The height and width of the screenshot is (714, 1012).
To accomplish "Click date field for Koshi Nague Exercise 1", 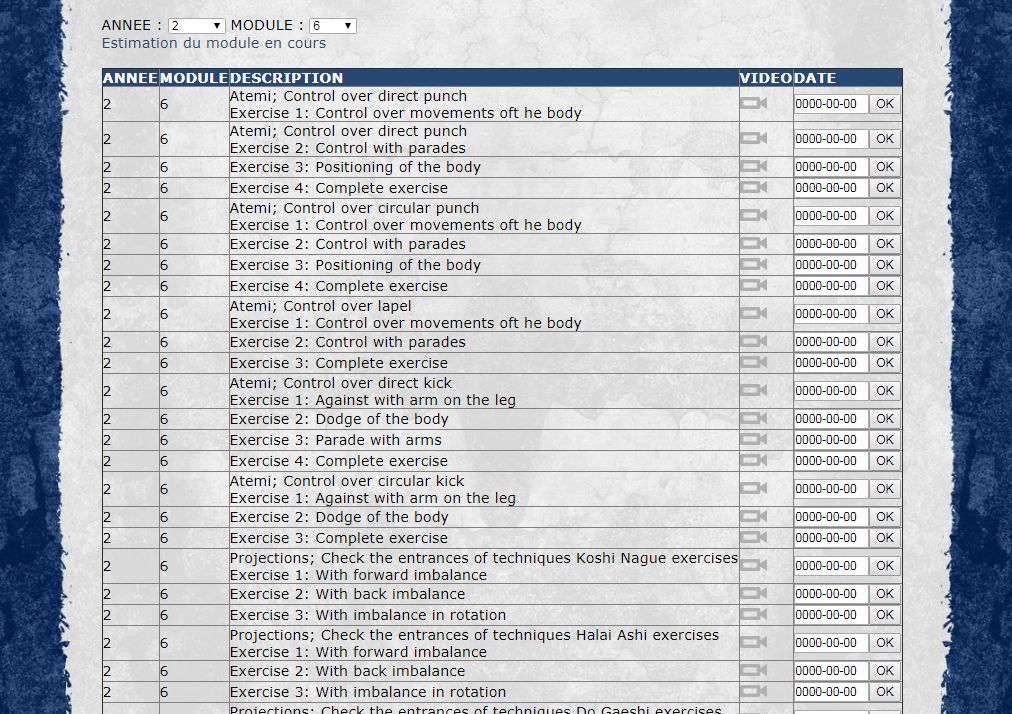I will [830, 566].
